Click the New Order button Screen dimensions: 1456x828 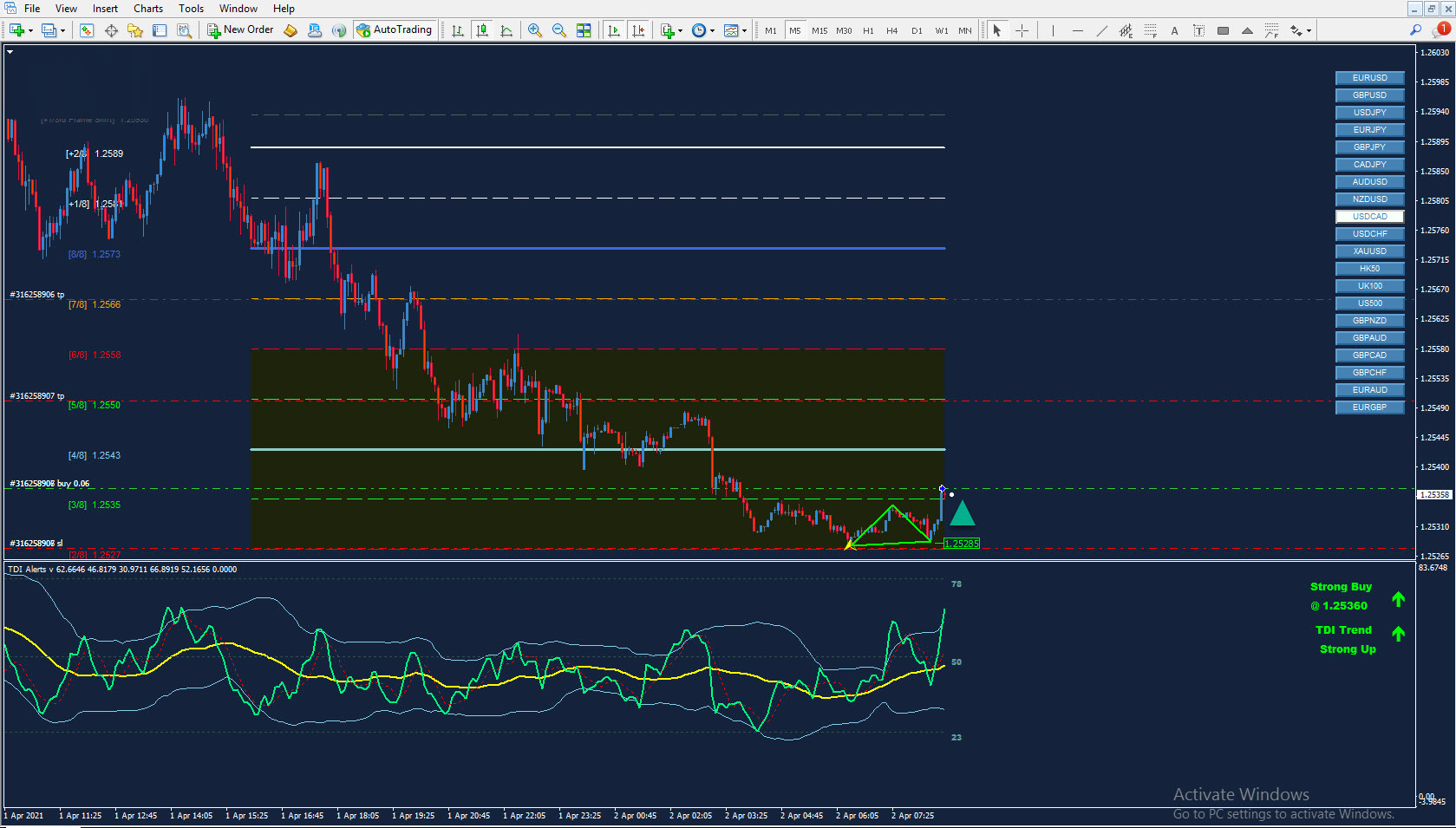(x=240, y=30)
